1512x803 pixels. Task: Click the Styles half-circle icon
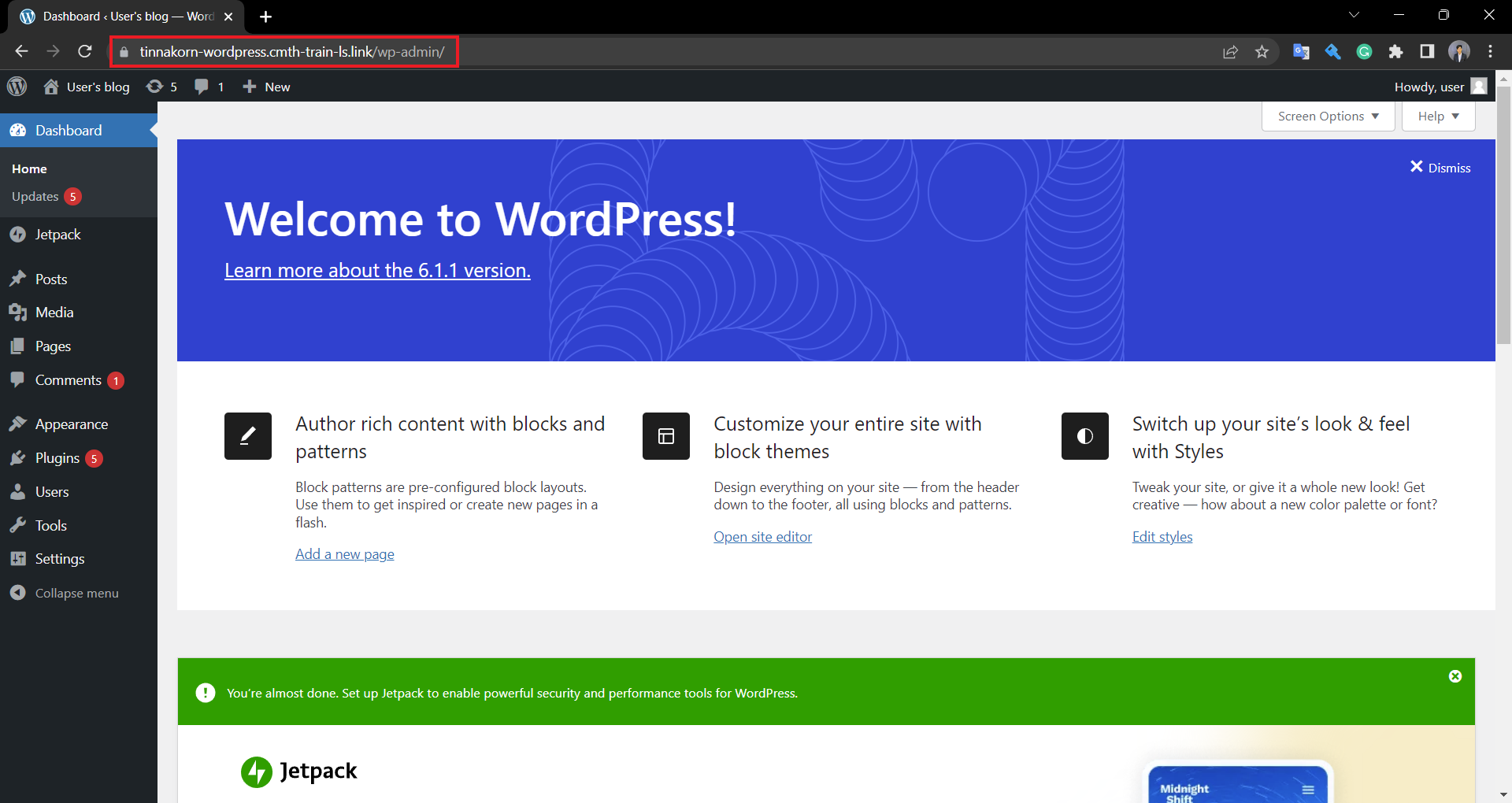pyautogui.click(x=1085, y=436)
